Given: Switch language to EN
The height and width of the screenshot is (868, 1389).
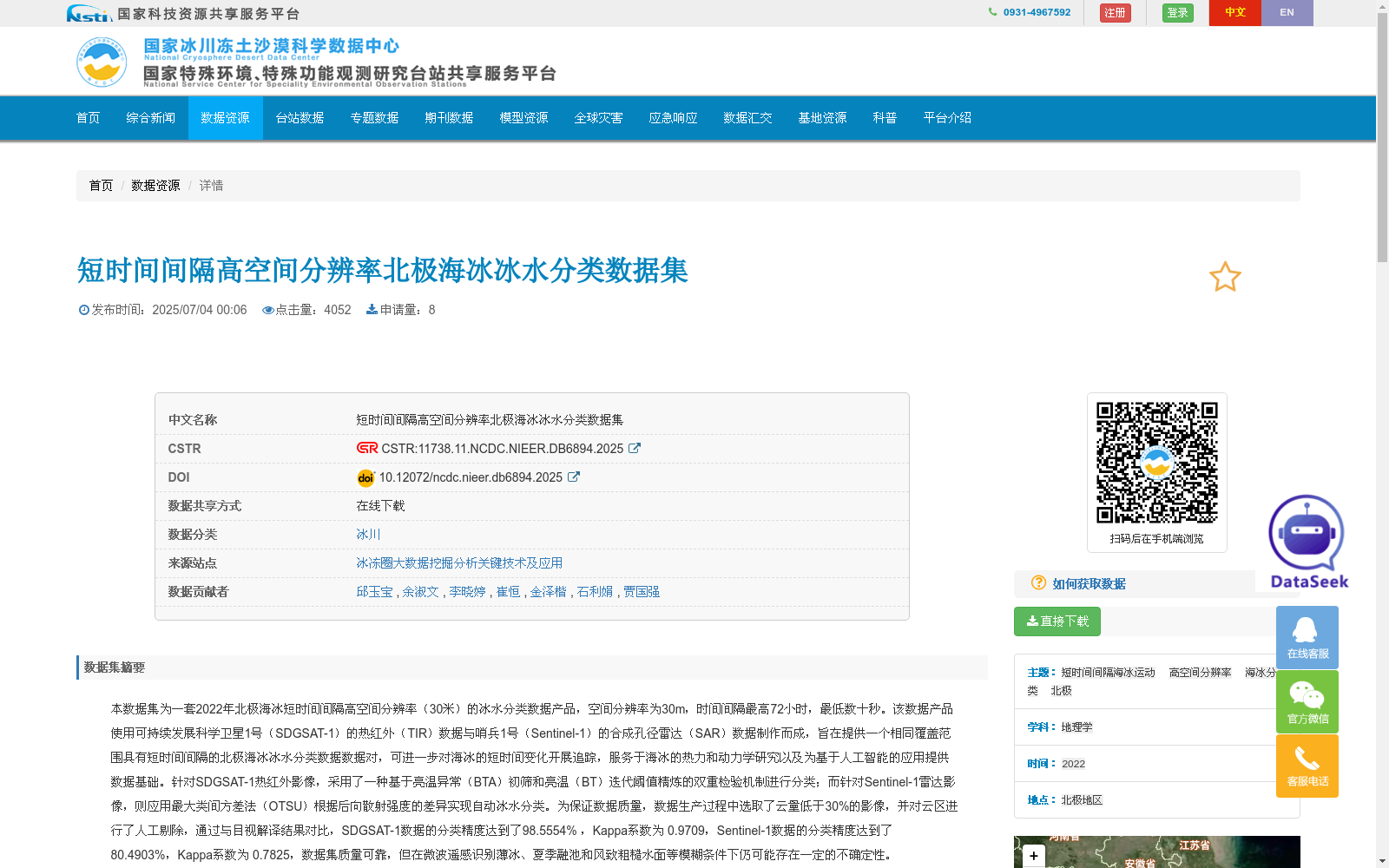Looking at the screenshot, I should 1287,12.
